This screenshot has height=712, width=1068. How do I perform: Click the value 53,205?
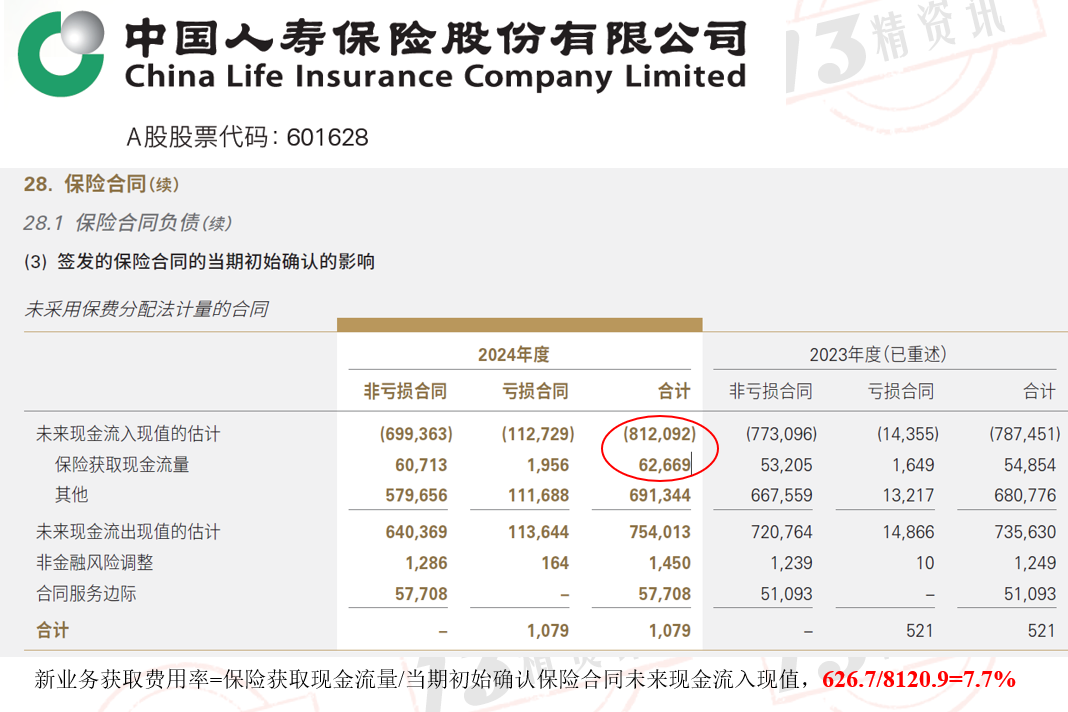786,465
